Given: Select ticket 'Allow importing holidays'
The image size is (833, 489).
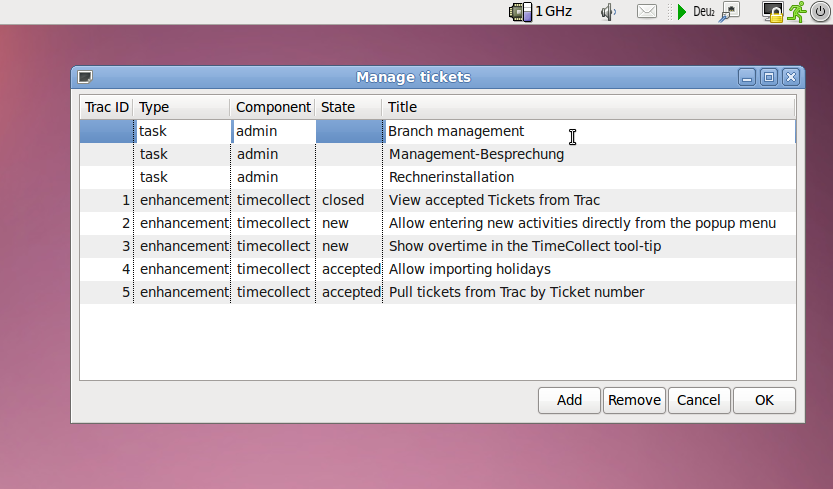Looking at the screenshot, I should (469, 269).
